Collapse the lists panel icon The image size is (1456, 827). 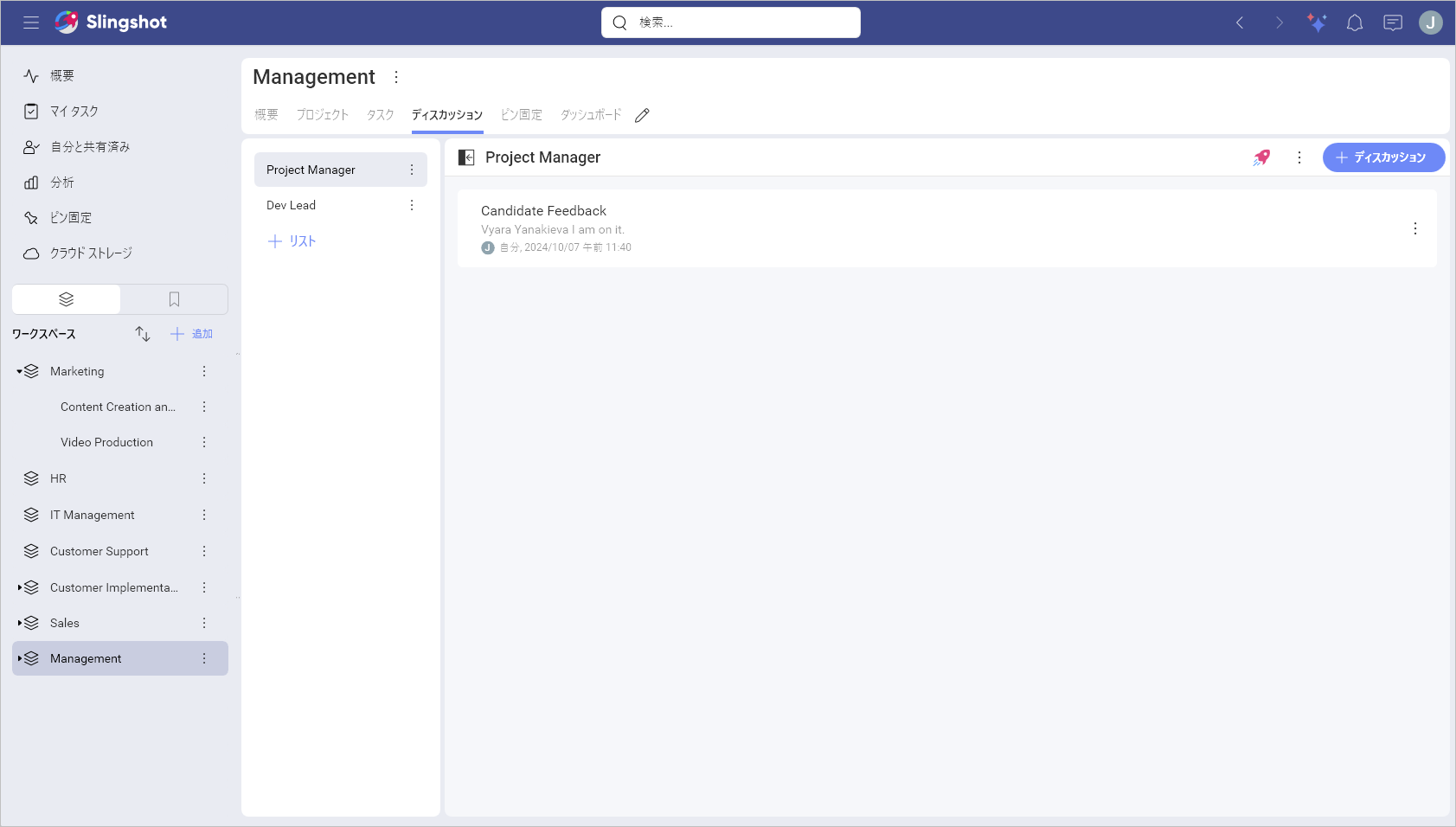click(466, 157)
